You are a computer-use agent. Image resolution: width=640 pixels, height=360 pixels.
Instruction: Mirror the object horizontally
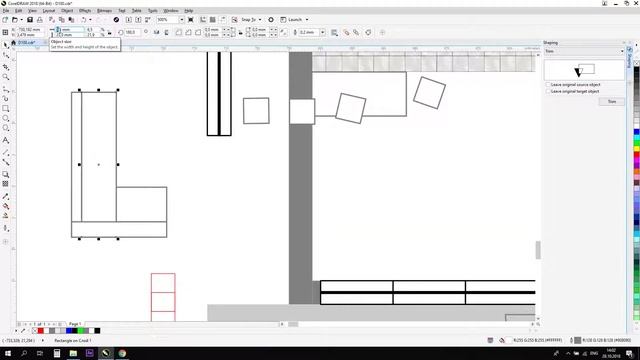click(x=157, y=32)
